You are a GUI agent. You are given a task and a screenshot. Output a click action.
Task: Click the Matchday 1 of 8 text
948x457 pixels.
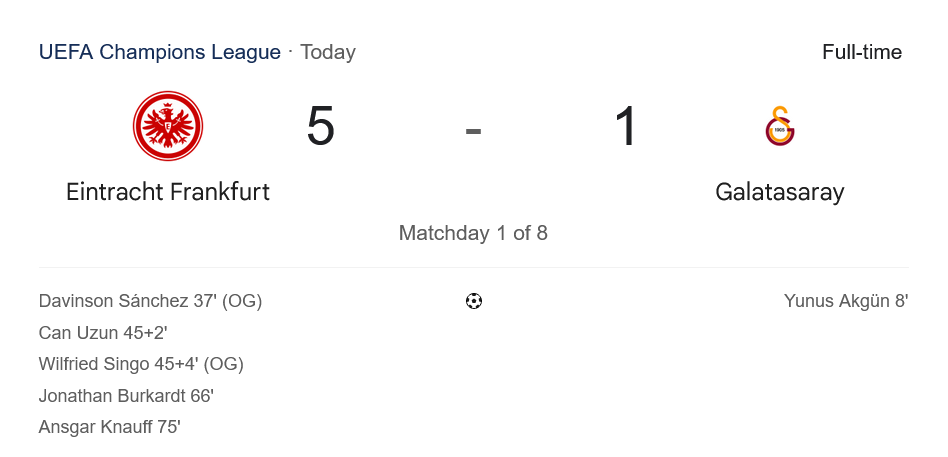coord(473,233)
